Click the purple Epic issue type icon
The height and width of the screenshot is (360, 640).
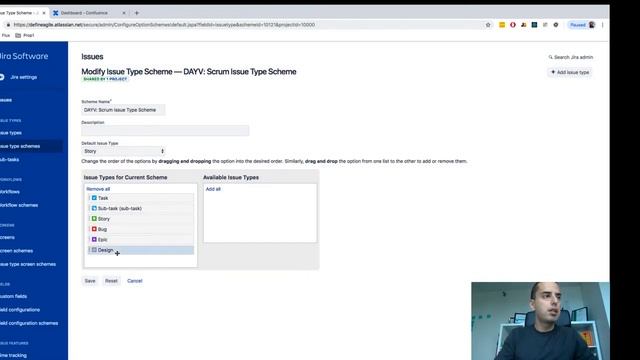pyautogui.click(x=94, y=240)
